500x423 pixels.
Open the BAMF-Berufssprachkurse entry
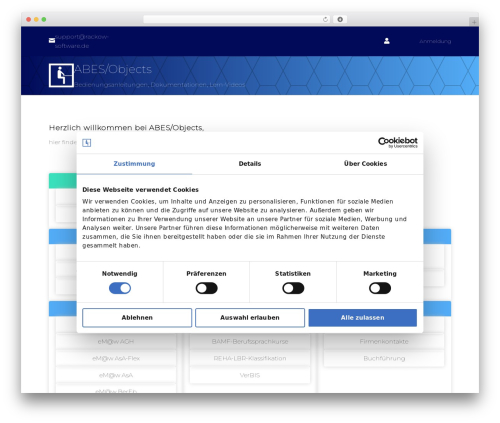(250, 342)
